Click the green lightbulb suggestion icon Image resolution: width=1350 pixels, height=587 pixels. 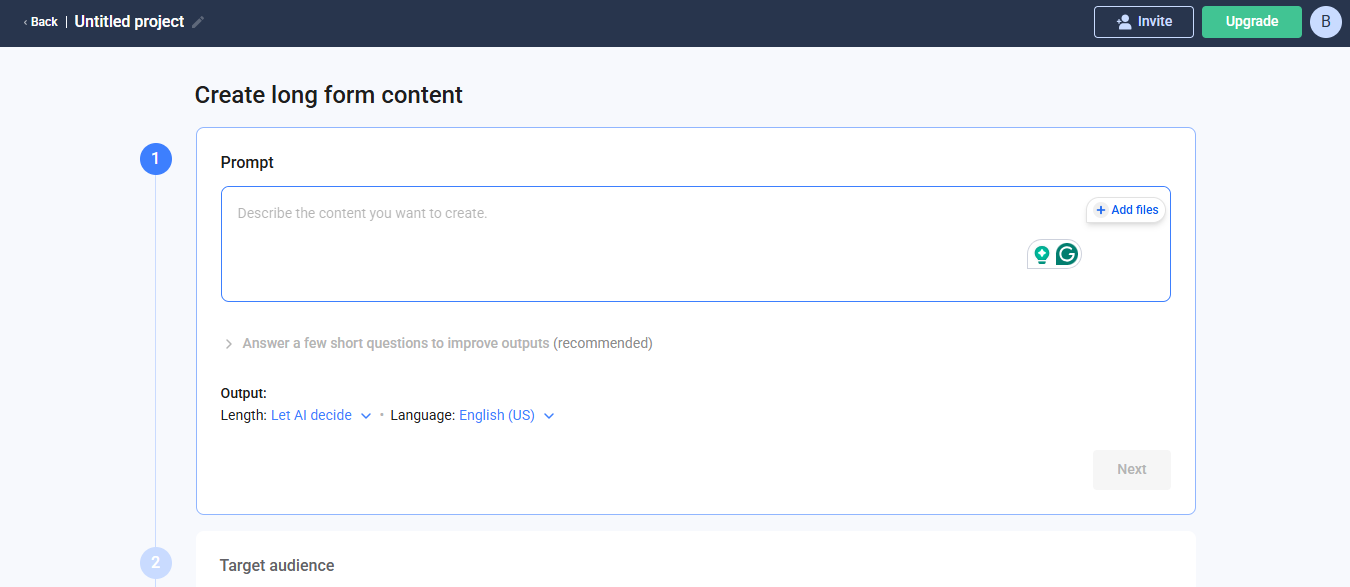[x=1042, y=254]
